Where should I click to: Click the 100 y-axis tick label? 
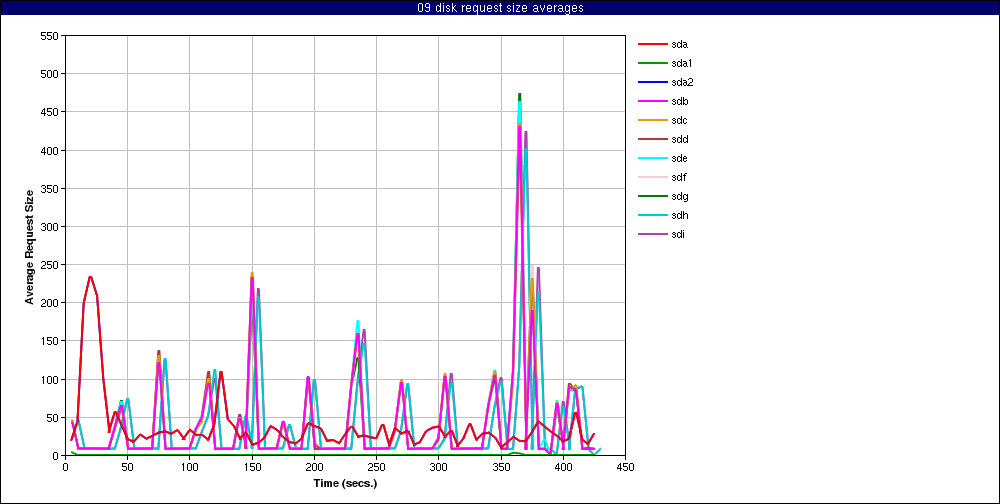(50, 380)
